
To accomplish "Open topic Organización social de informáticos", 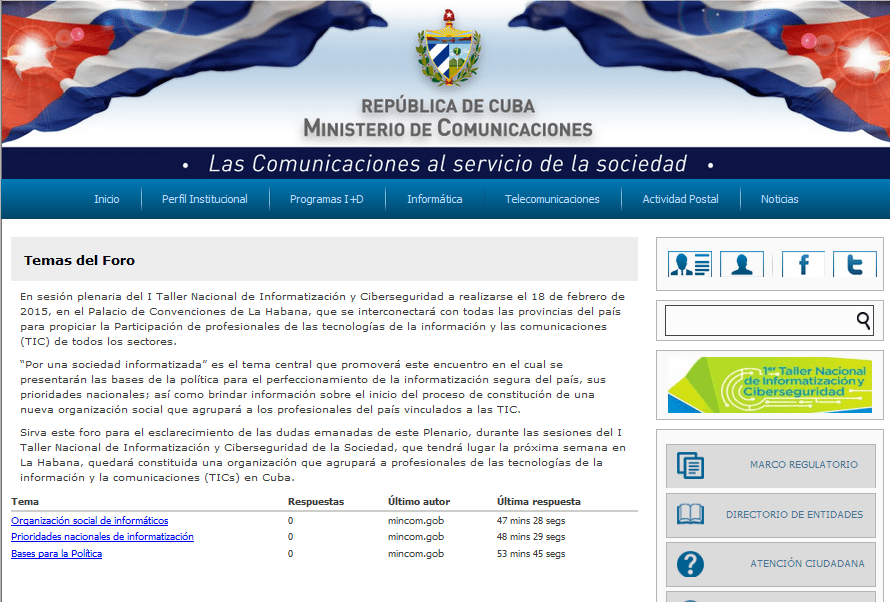I will click(90, 520).
